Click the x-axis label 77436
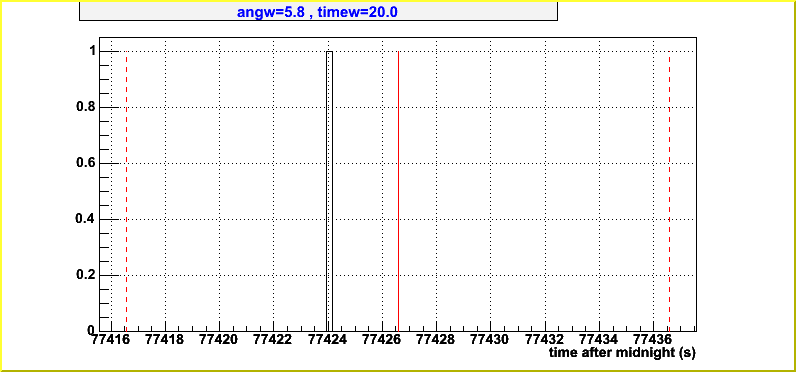 pos(654,339)
